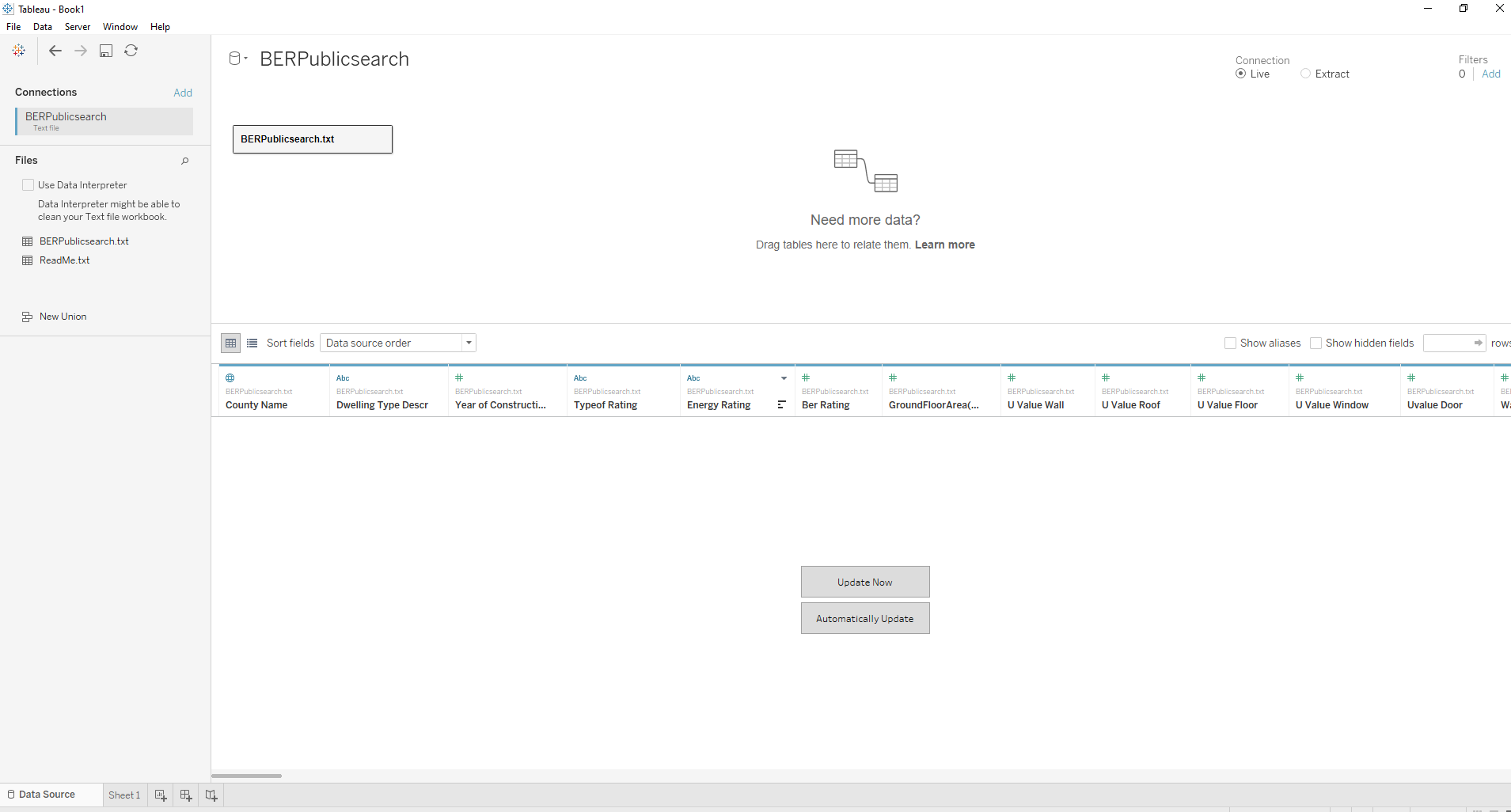The width and height of the screenshot is (1511, 812).
Task: Click number type icon of U Value Floor
Action: [x=1202, y=378]
